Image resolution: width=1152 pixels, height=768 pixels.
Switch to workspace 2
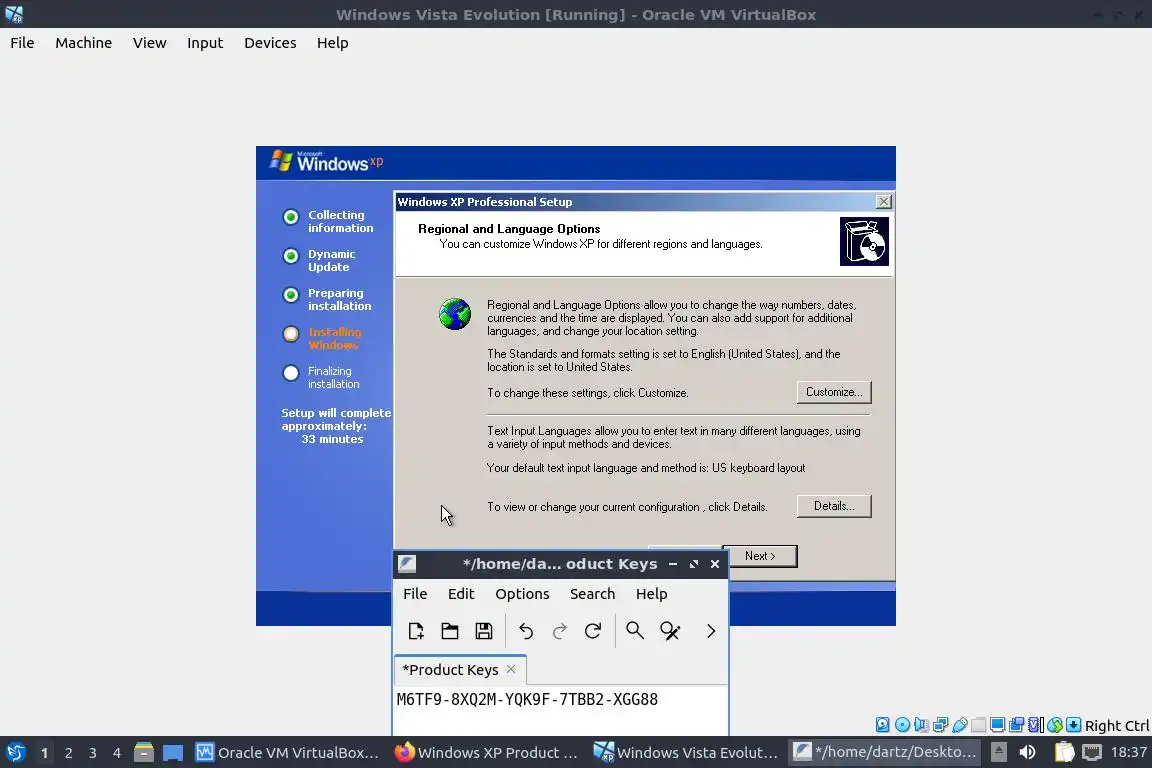pos(68,753)
